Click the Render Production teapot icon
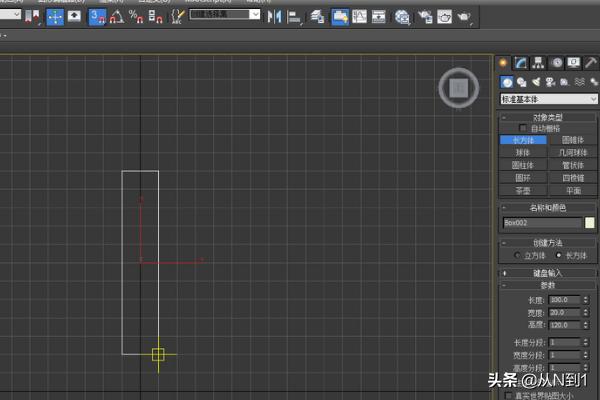Image resolution: width=600 pixels, height=400 pixels. (464, 17)
